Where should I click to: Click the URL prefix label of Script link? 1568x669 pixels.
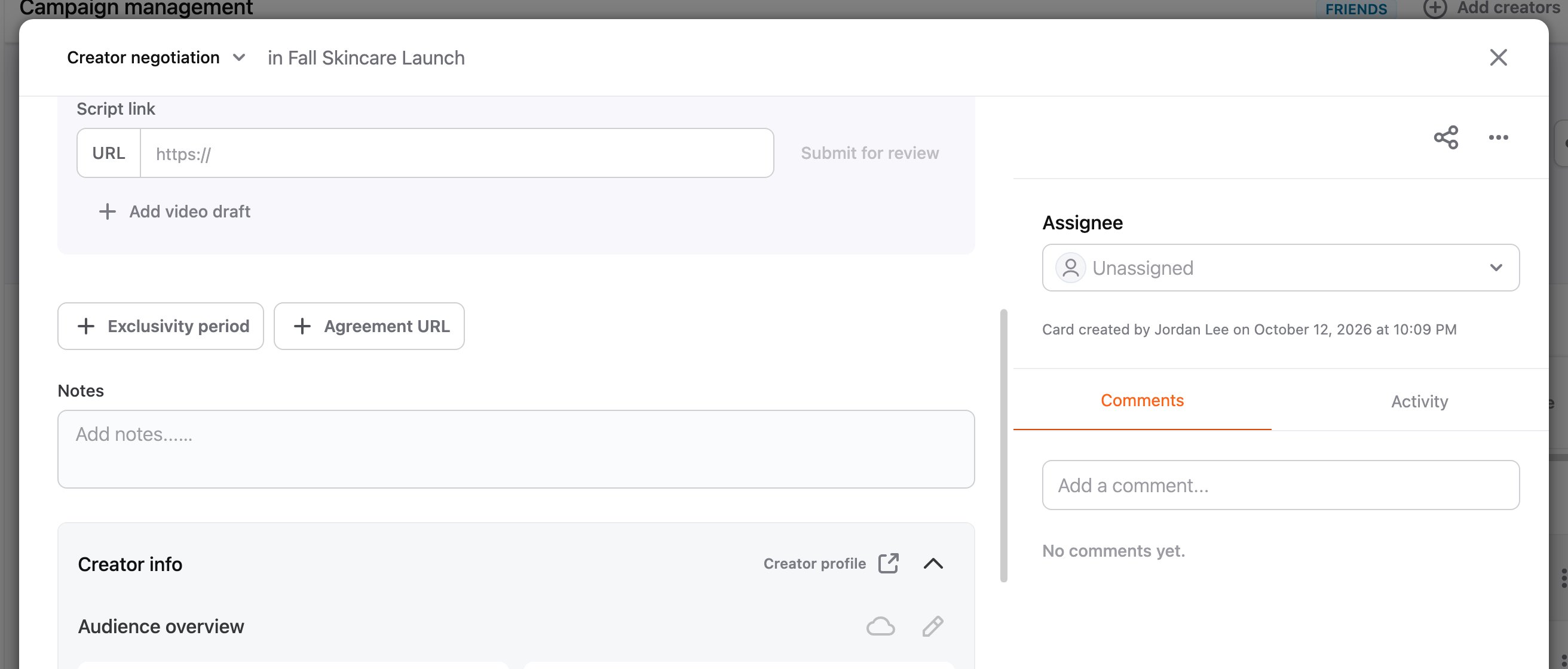[x=109, y=154]
